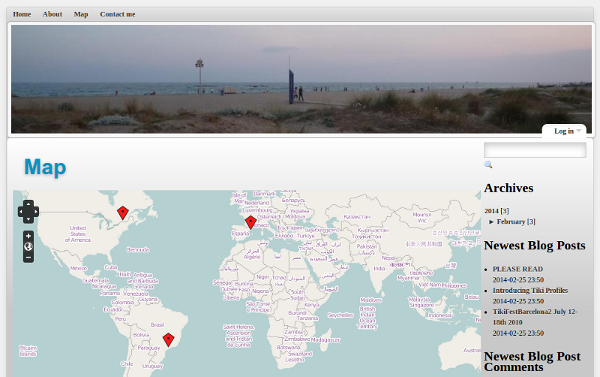Open the Home menu item

point(22,14)
